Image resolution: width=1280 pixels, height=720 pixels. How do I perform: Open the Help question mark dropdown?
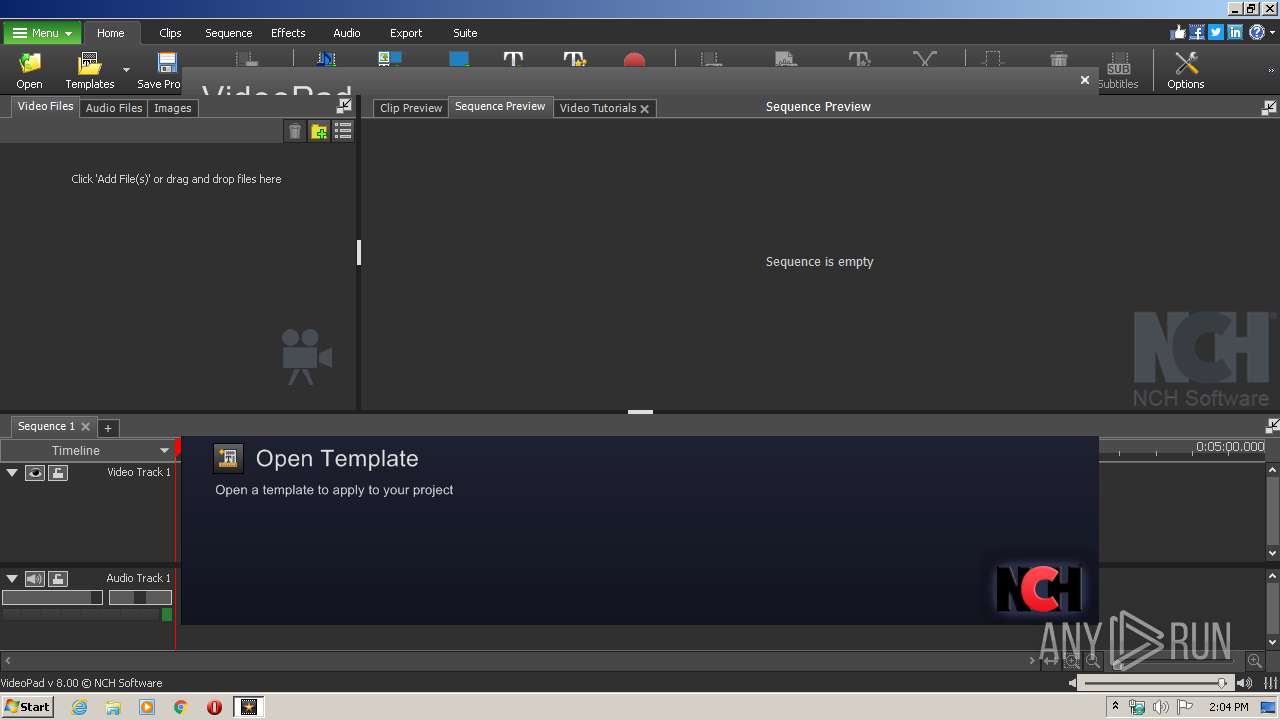(x=1260, y=32)
